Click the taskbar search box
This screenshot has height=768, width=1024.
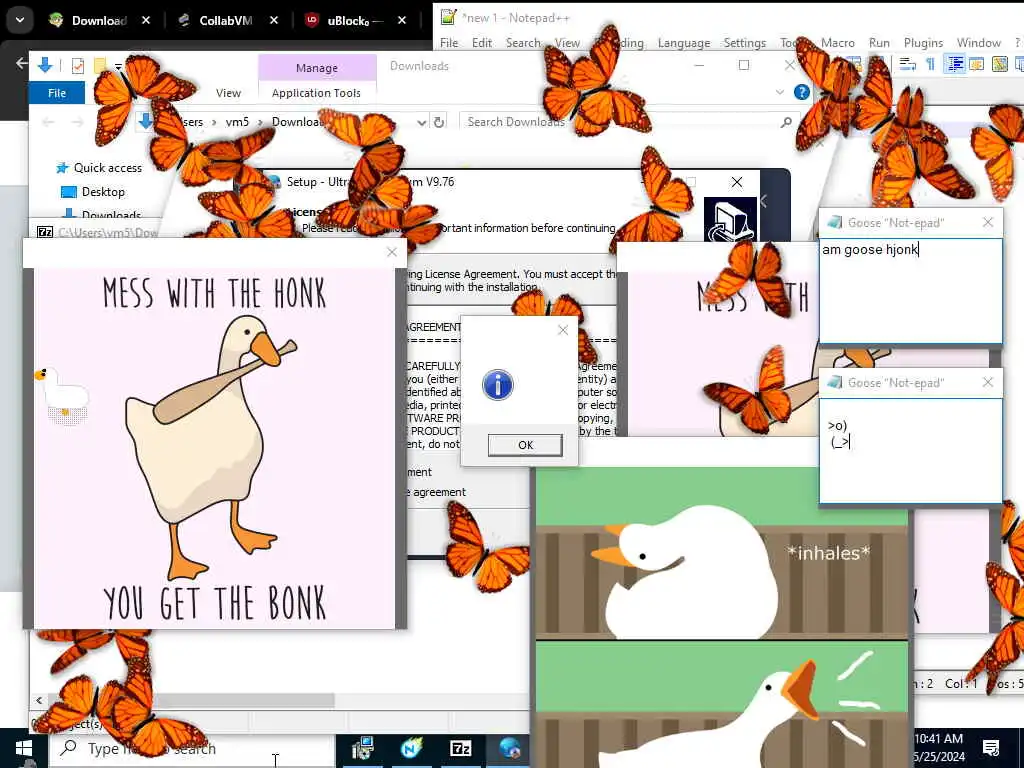click(193, 748)
